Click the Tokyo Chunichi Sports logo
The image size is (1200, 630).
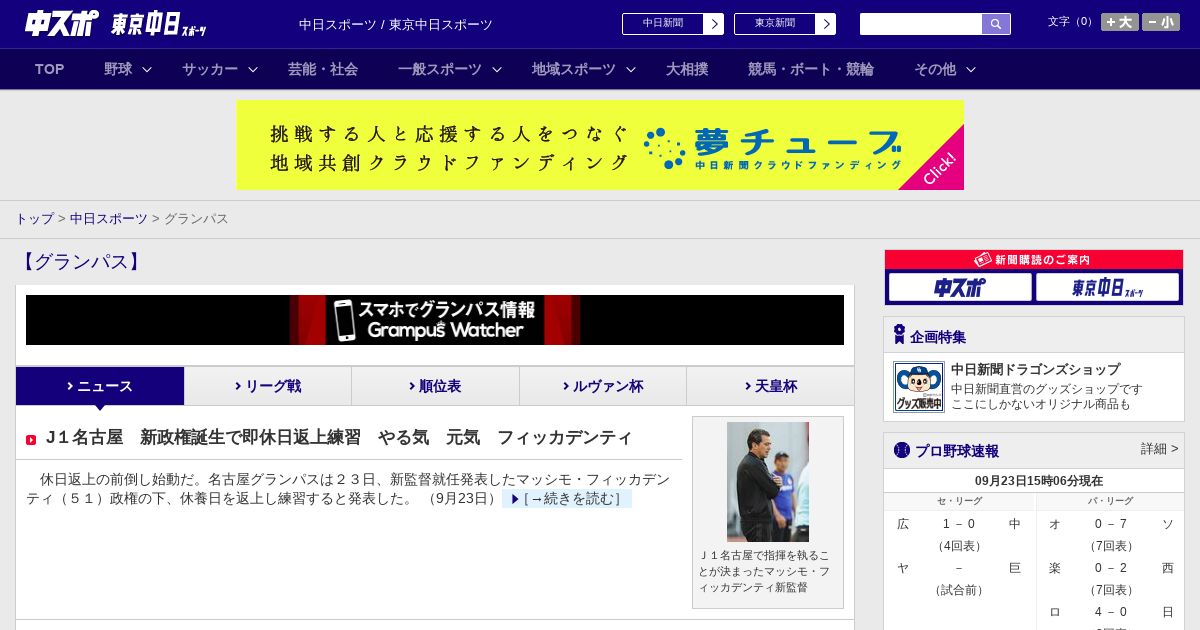(159, 24)
